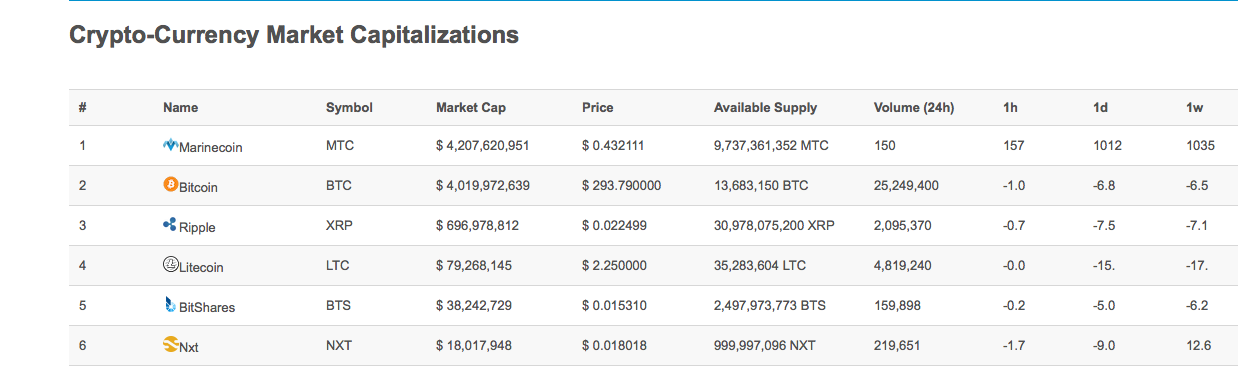
Task: Click Bitcoin's 1d change -6.8
Action: [x=1105, y=185]
